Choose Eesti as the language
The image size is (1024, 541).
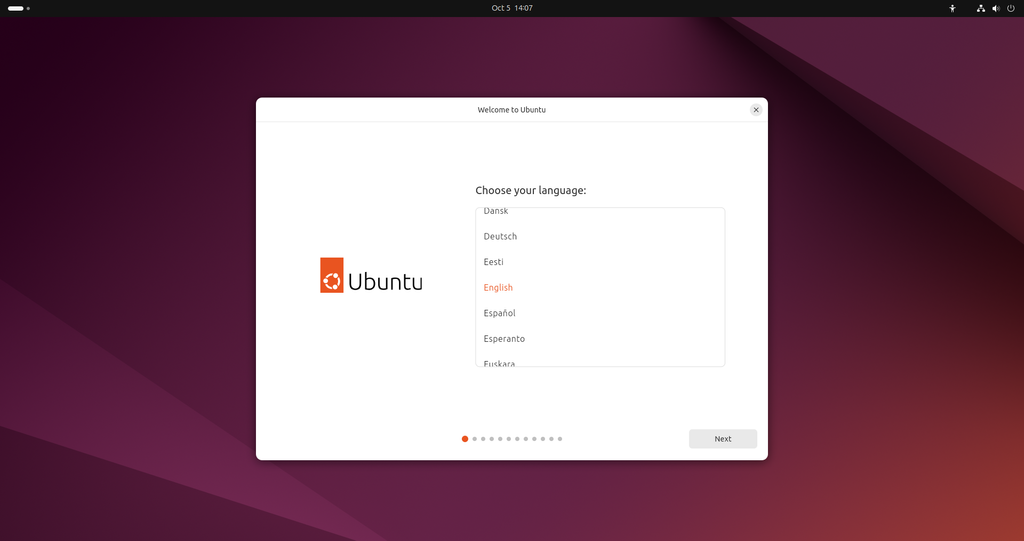tap(493, 262)
